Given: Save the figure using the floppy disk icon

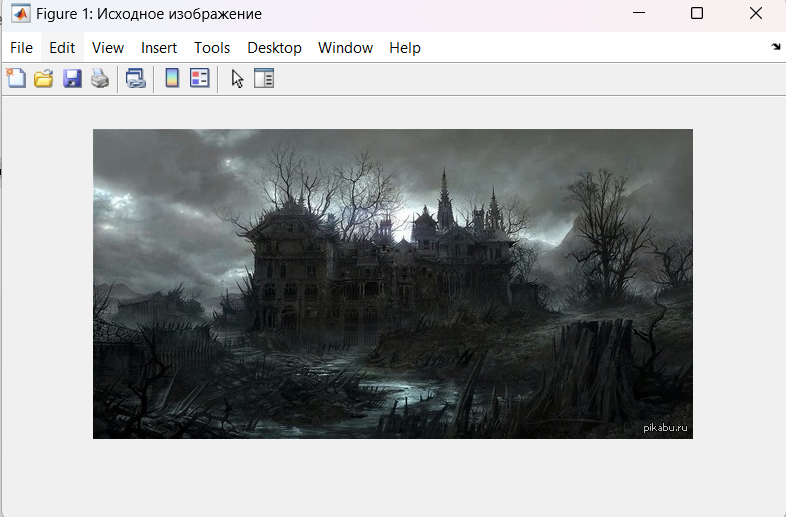Looking at the screenshot, I should coord(72,78).
